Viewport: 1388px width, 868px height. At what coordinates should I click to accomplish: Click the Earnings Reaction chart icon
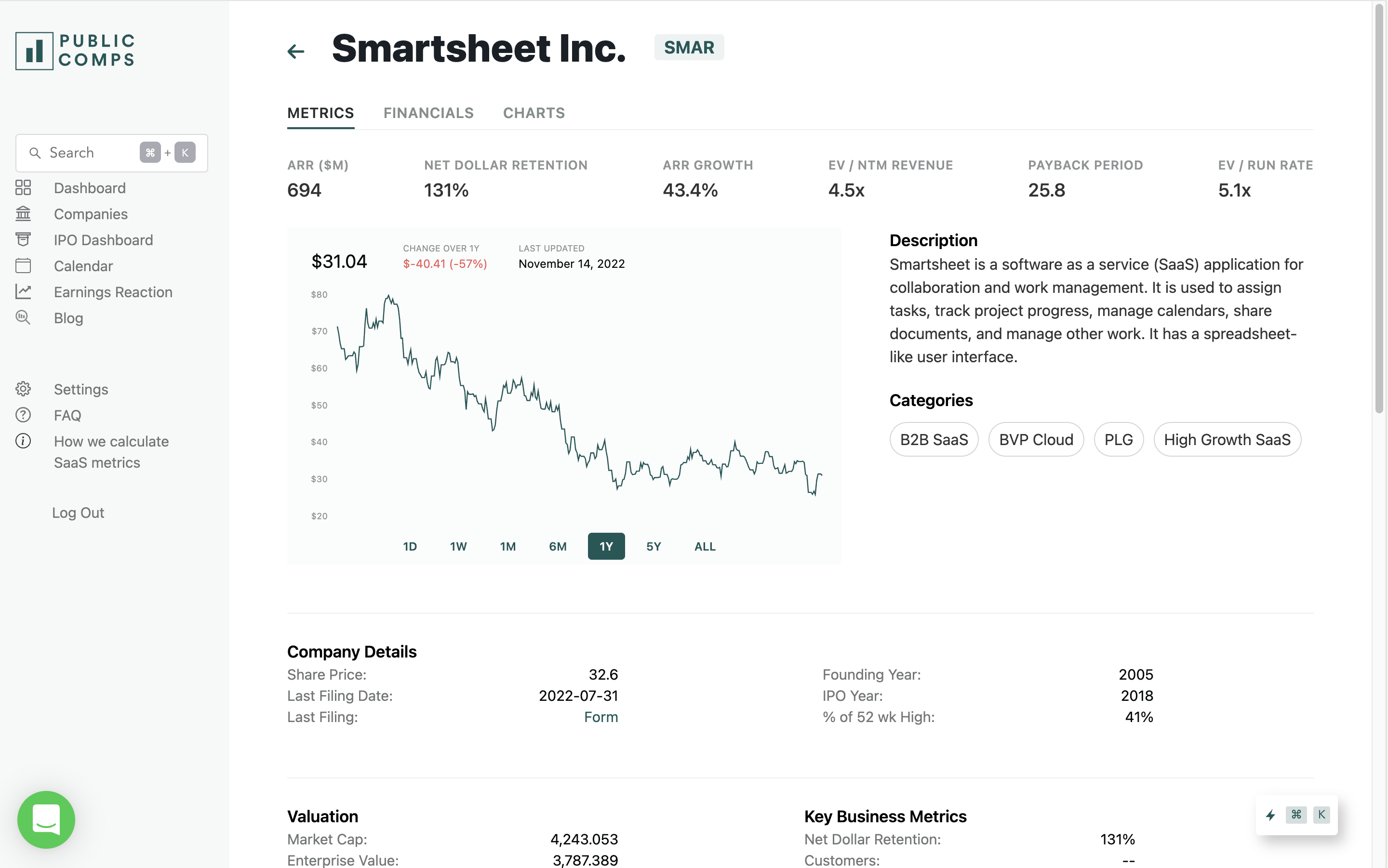pyautogui.click(x=23, y=291)
